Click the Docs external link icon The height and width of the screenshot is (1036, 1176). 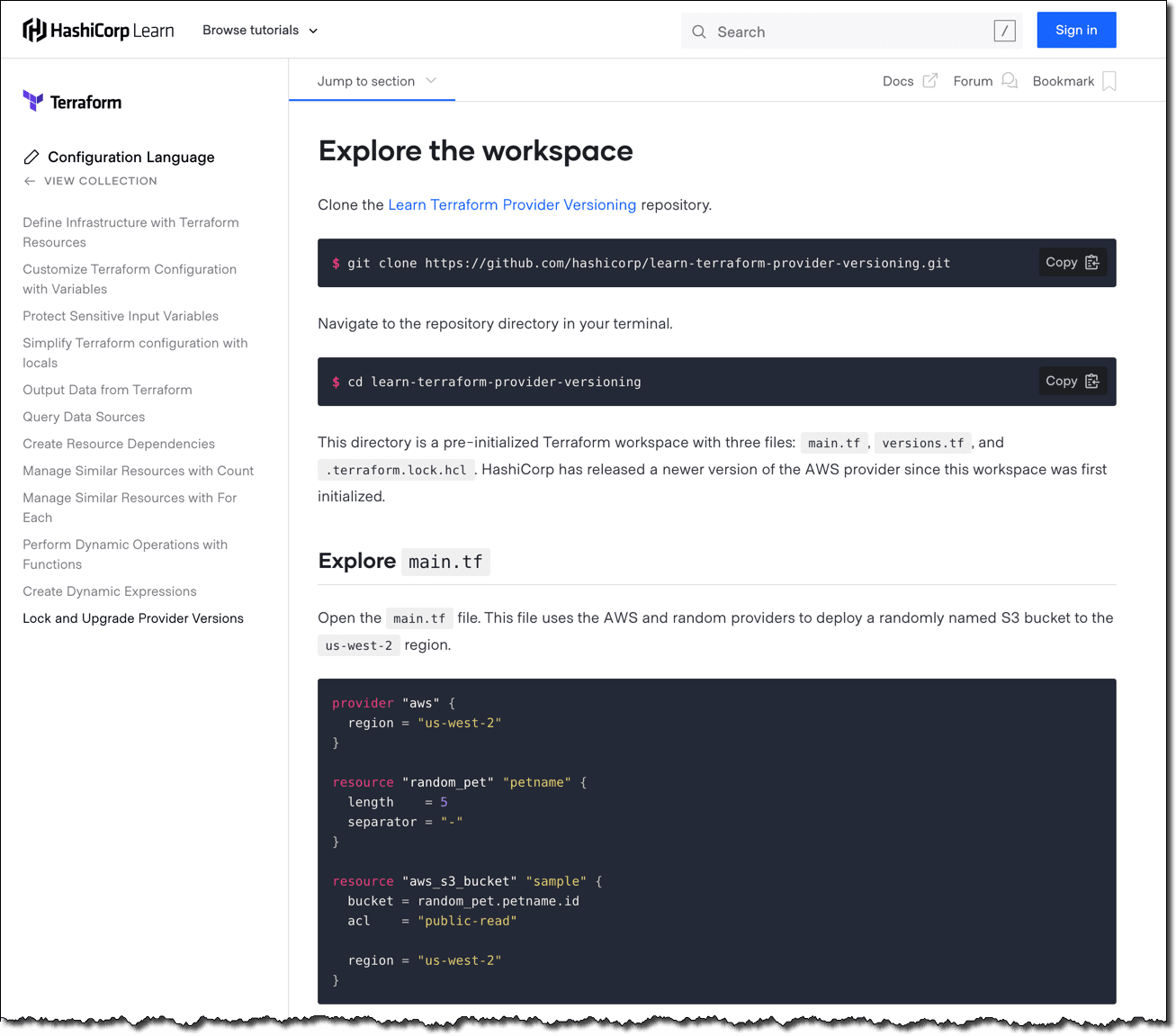[930, 81]
